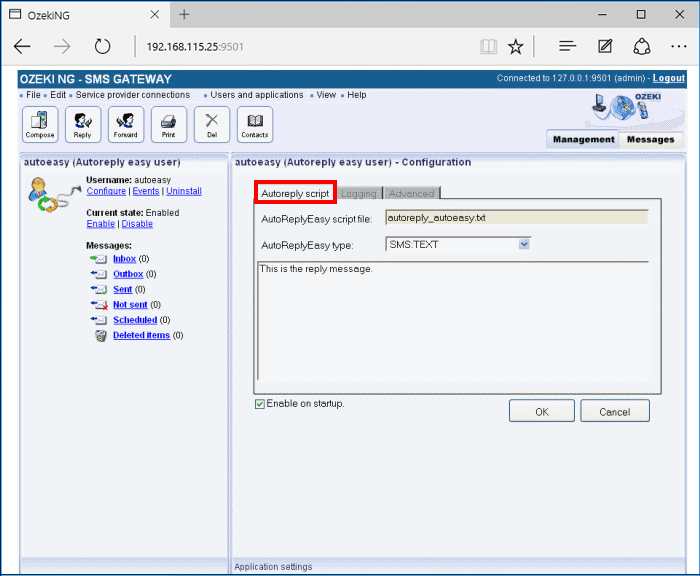
Task: Confirm configuration with OK button
Action: (x=542, y=411)
